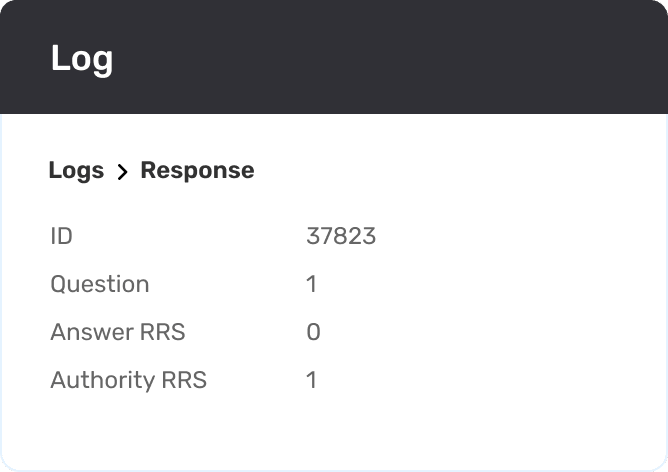Navigate back to Logs list via breadcrumb
The image size is (668, 472).
pyautogui.click(x=76, y=170)
